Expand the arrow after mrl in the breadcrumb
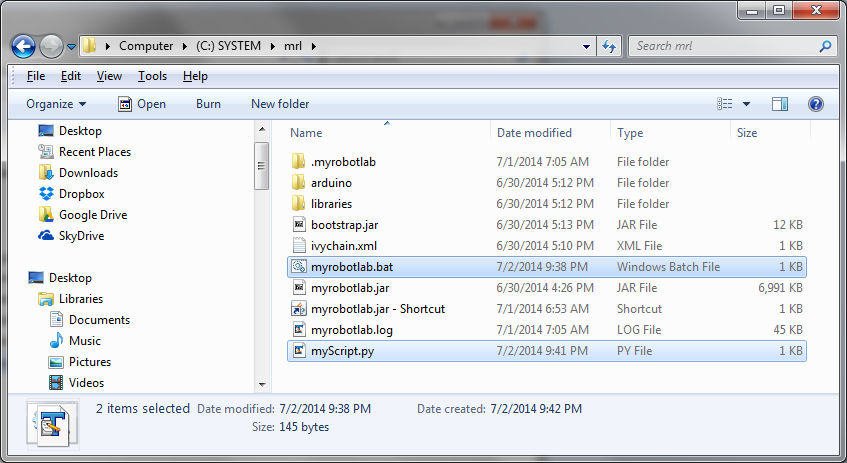 point(313,46)
